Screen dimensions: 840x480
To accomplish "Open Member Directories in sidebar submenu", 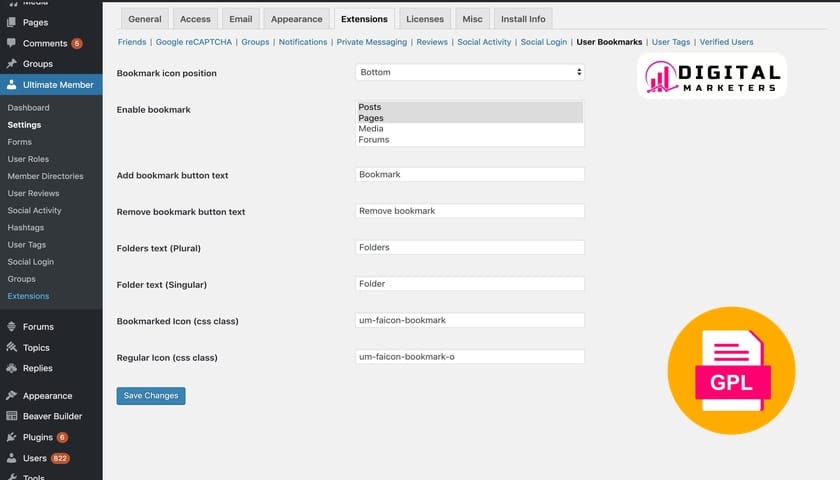I will tap(45, 176).
